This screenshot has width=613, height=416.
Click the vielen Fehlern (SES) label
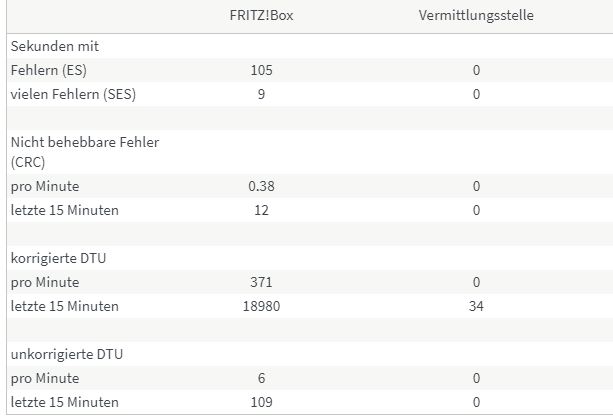[x=73, y=94]
